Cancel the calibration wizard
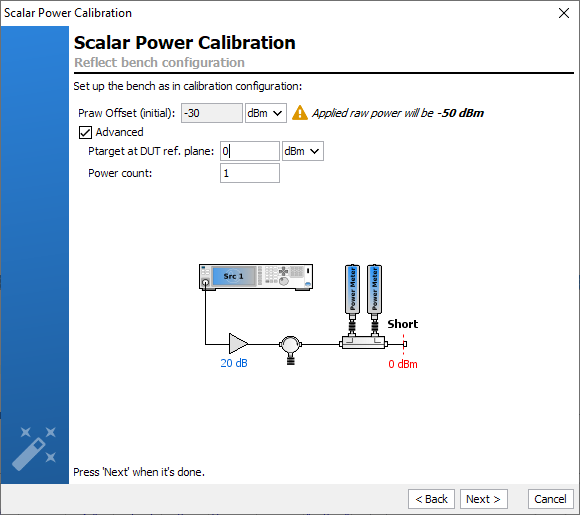This screenshot has height=515, width=580. click(550, 499)
